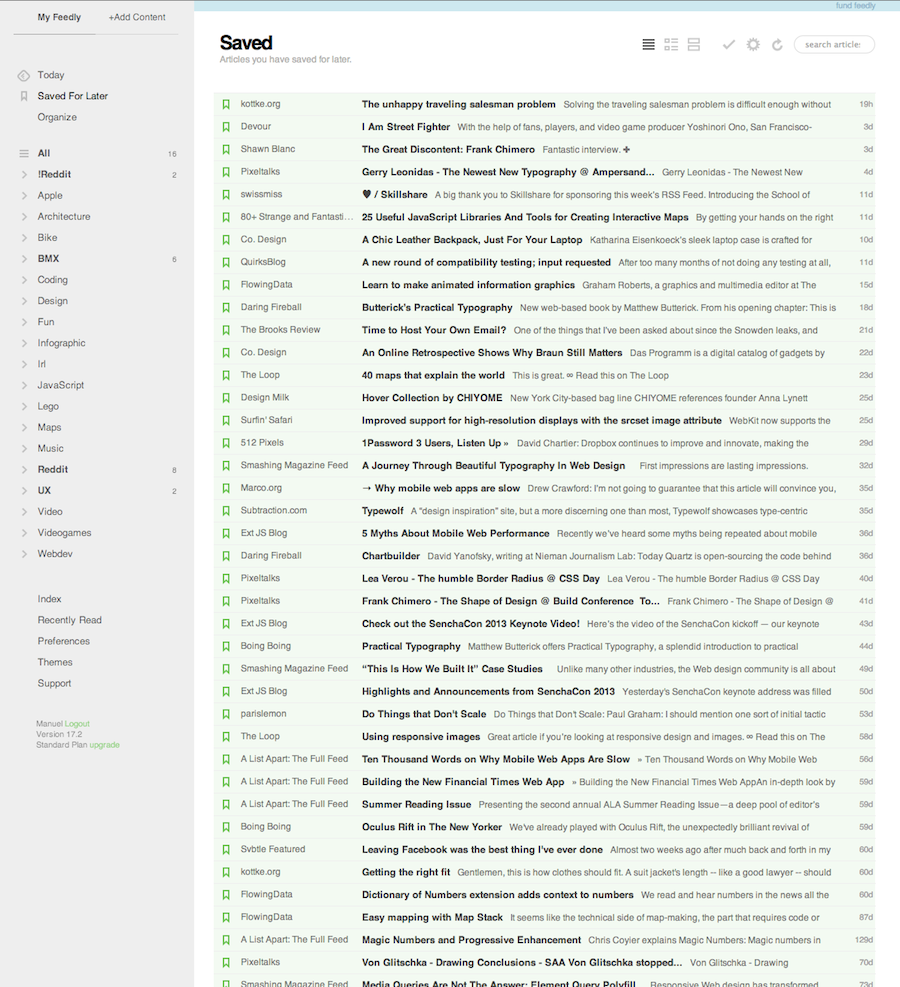900x987 pixels.
Task: Toggle bookmark on Butterick's Practical Typography row
Action: point(226,308)
